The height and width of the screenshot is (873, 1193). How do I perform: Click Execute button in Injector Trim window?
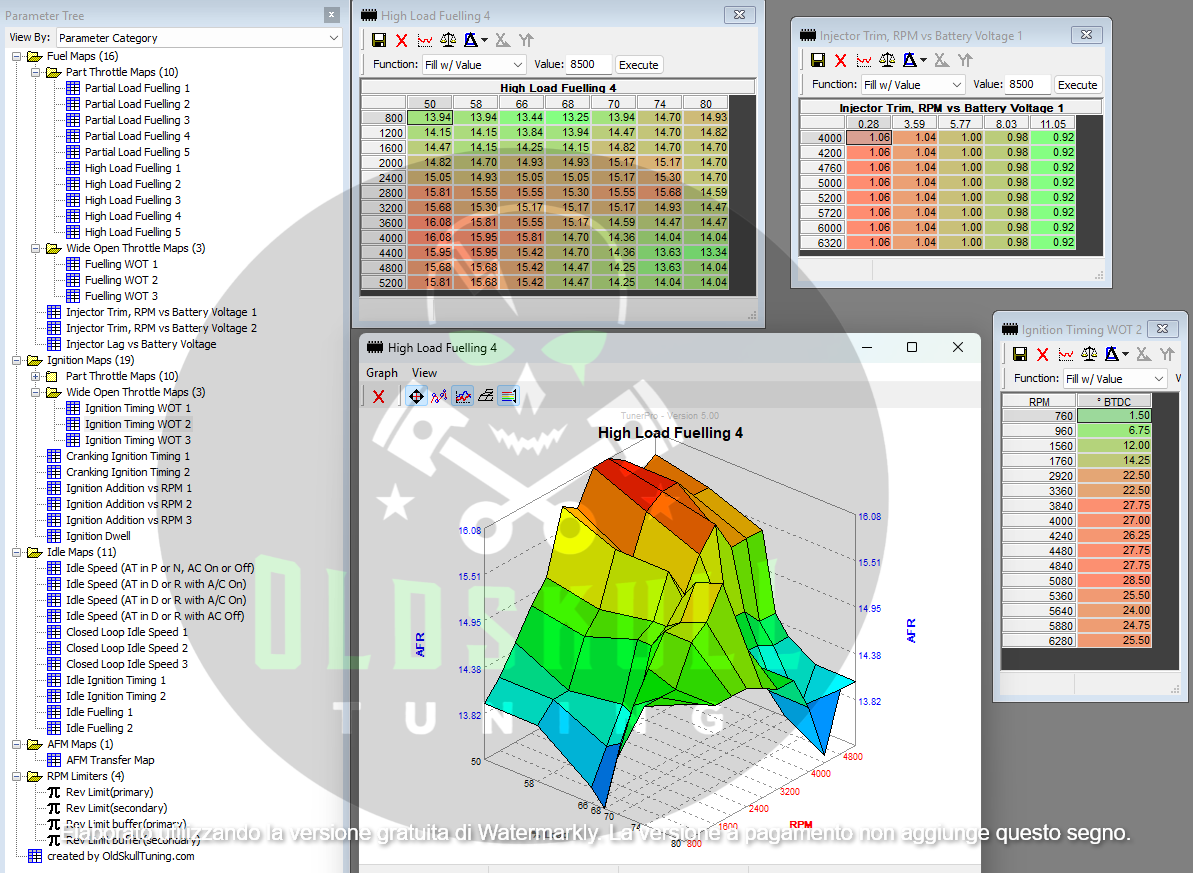point(1077,84)
